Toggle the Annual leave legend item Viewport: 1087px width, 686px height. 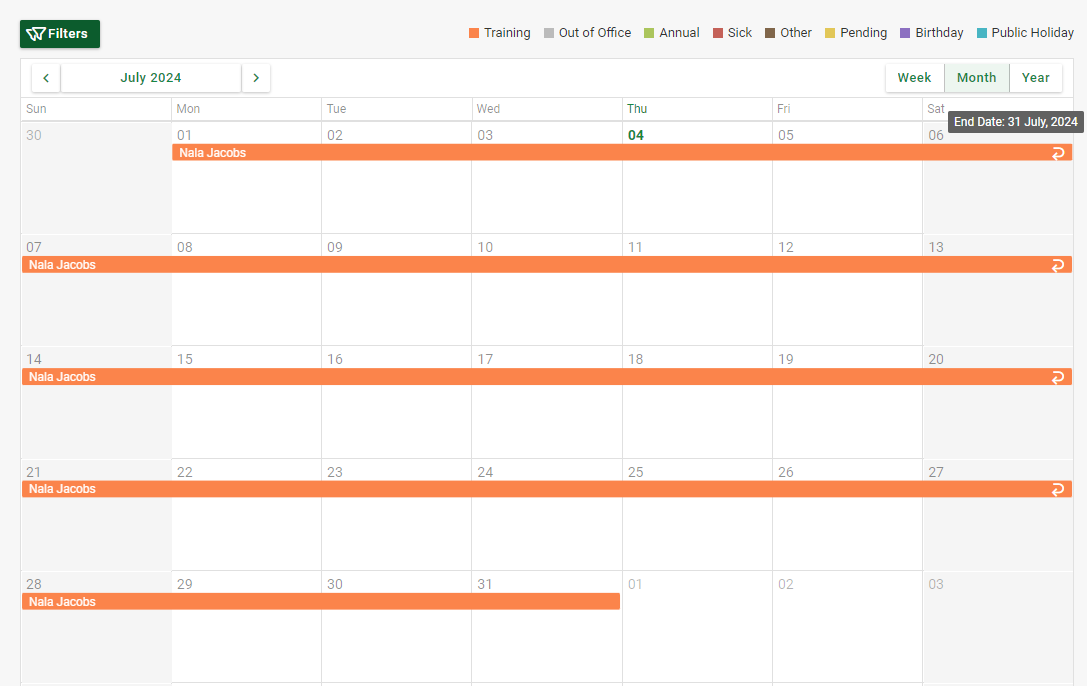coord(671,33)
